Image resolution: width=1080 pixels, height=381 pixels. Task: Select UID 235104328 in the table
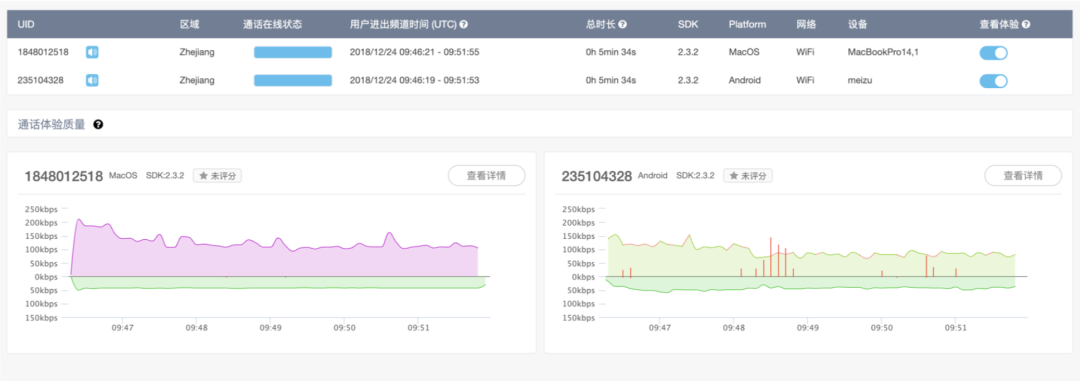click(41, 81)
